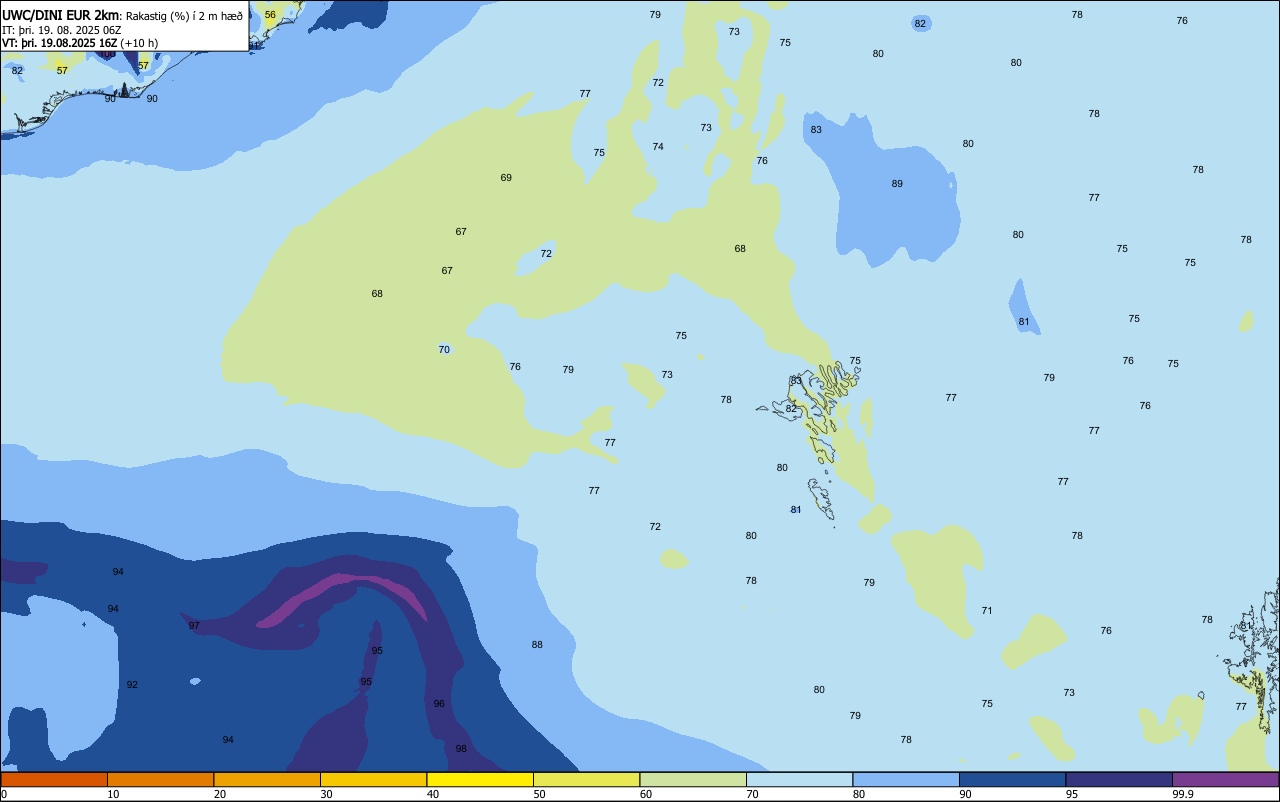Click the bright yellow 40–50 legend swatch
The image size is (1280, 802).
[480, 780]
